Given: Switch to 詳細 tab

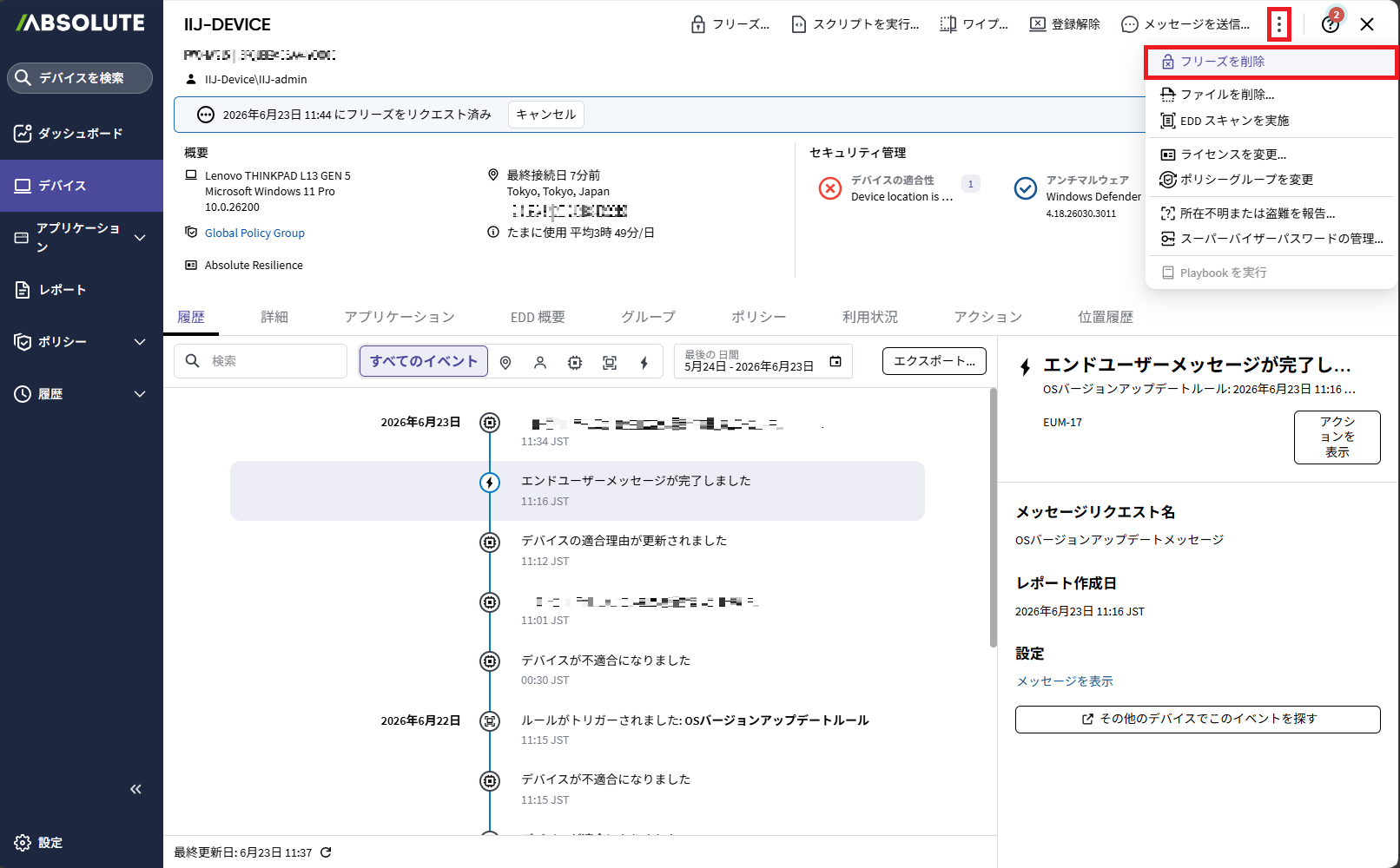Looking at the screenshot, I should coord(274,318).
